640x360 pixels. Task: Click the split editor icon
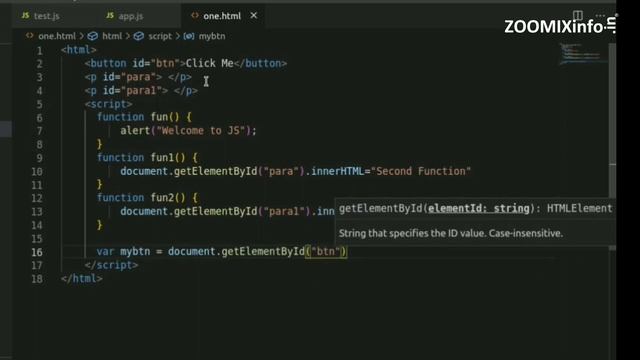point(578,16)
